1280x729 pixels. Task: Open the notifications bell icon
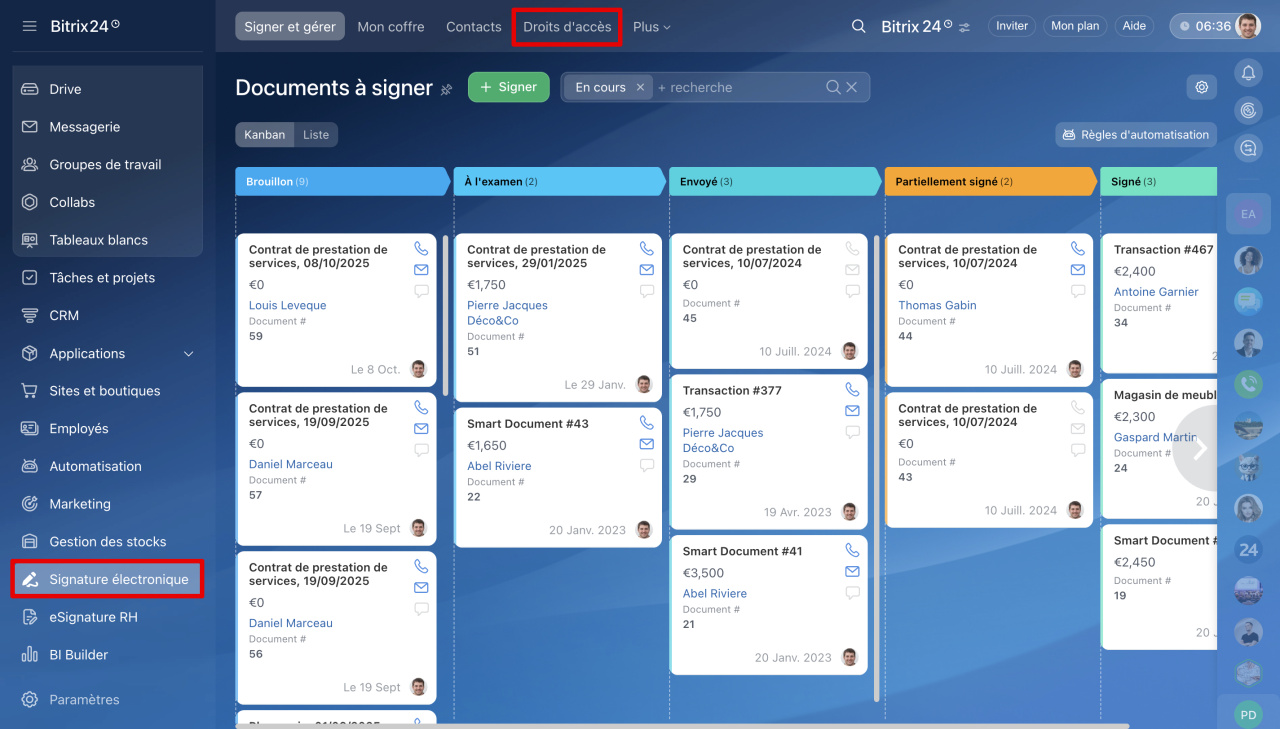(1248, 73)
